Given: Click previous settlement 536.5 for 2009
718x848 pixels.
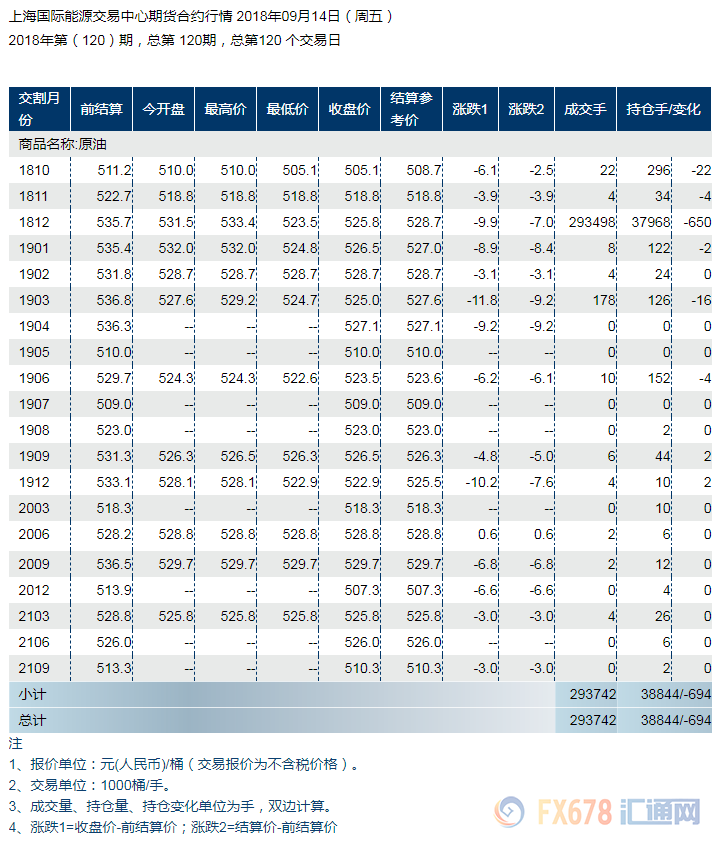Looking at the screenshot, I should (x=114, y=564).
